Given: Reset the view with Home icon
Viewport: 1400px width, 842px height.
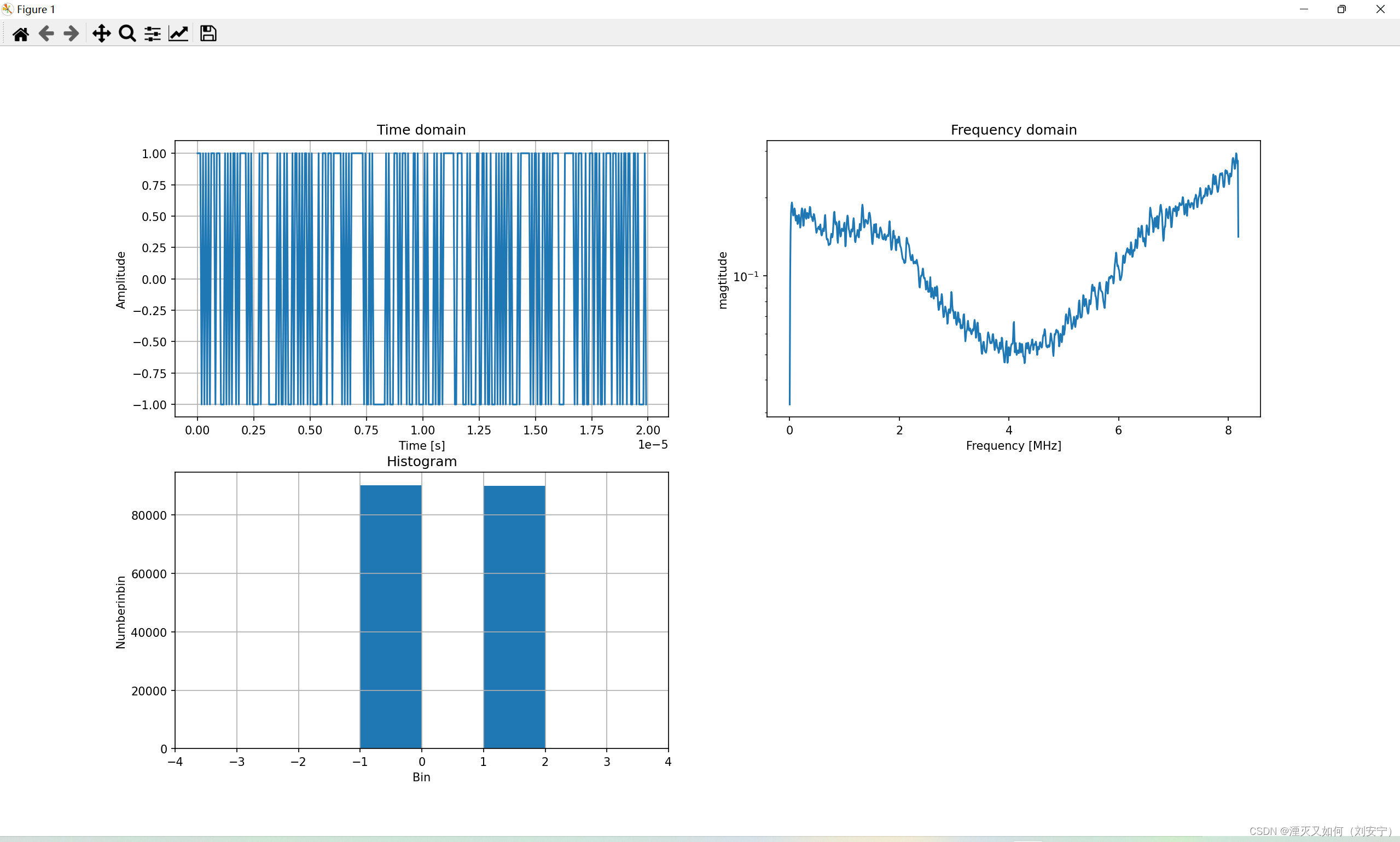Looking at the screenshot, I should [20, 34].
